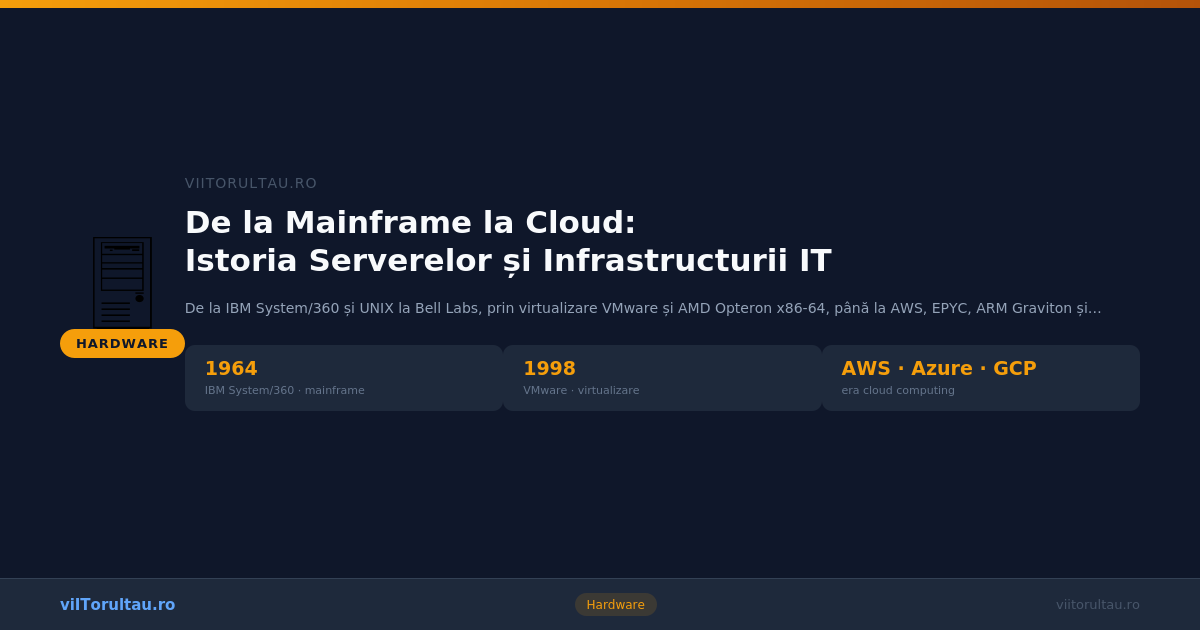Click the orange HARDWARE badge
The width and height of the screenshot is (1200, 630).
(122, 343)
